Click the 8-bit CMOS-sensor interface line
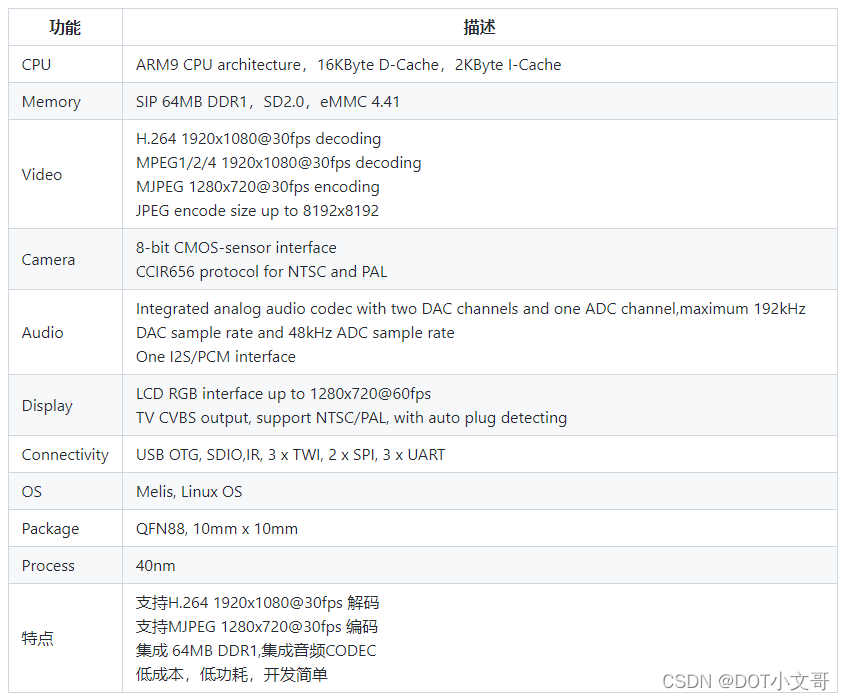The image size is (845, 700). (236, 248)
